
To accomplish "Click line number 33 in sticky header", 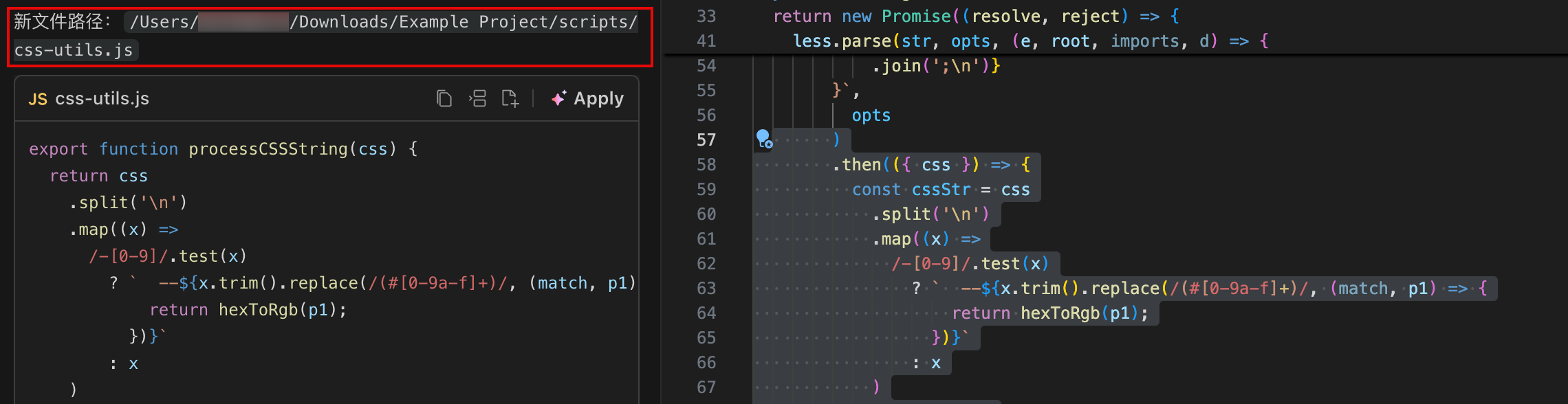I will [x=706, y=16].
